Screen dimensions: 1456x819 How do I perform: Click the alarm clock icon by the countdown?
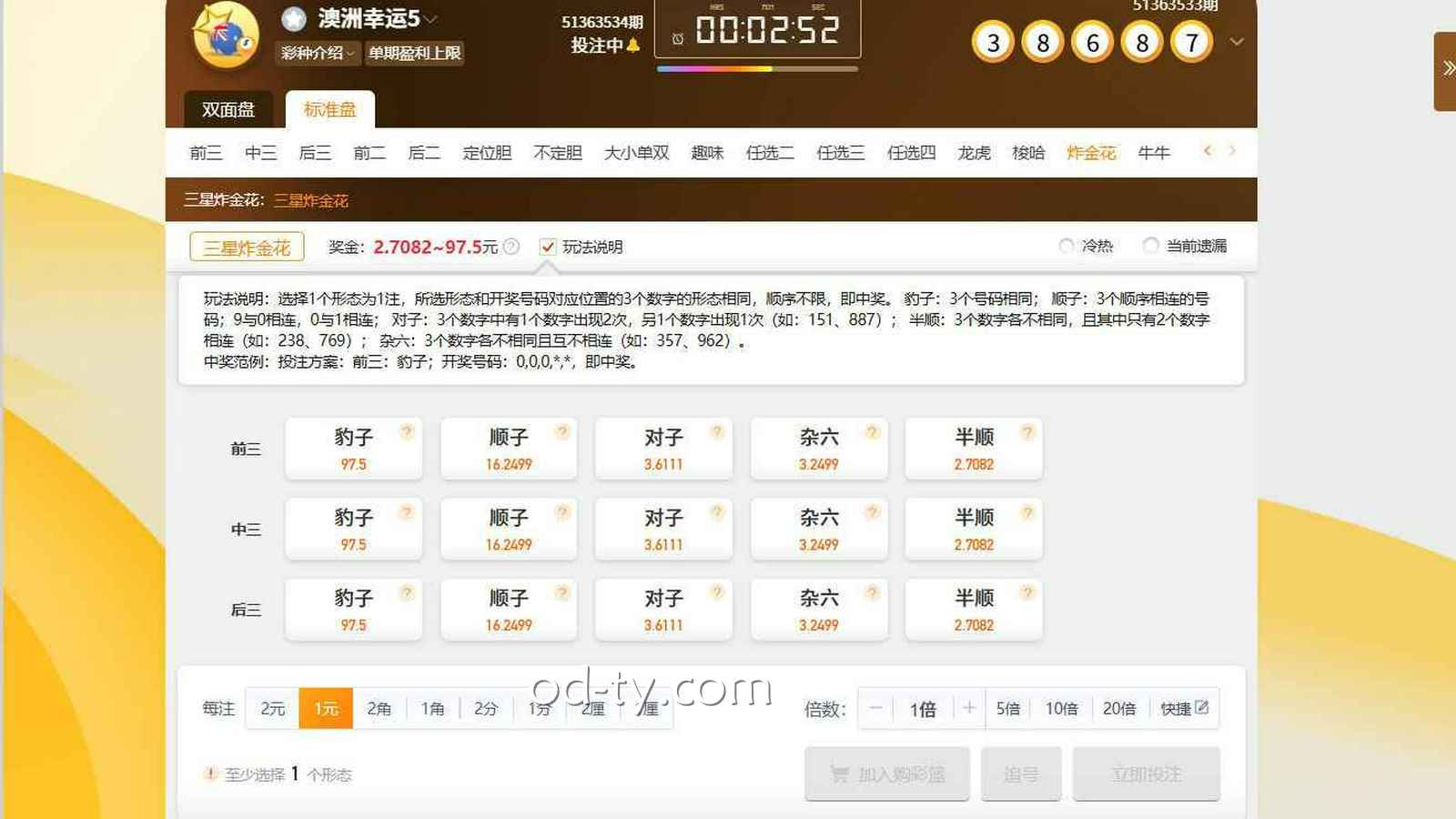[678, 38]
